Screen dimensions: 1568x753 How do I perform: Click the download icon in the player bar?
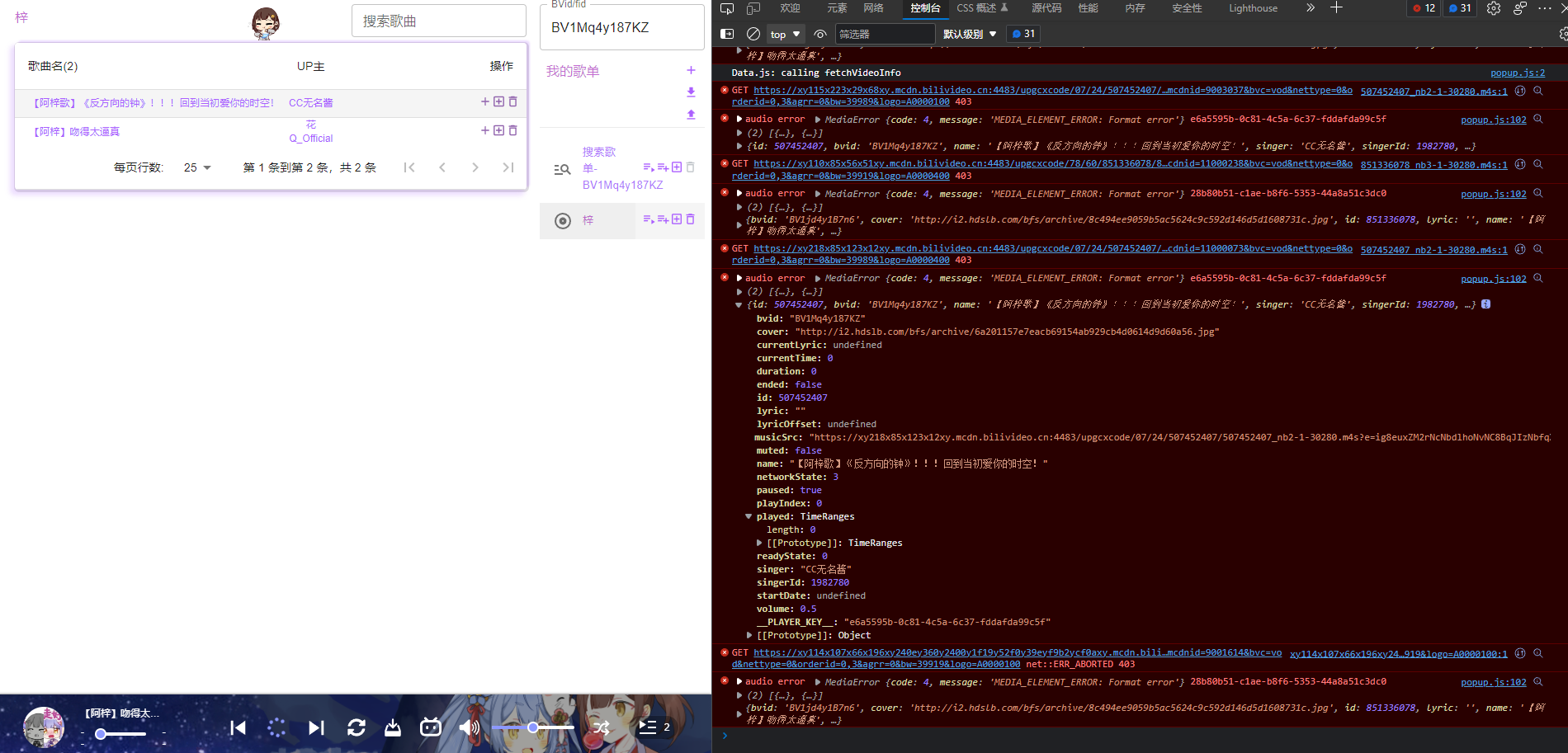tap(392, 727)
